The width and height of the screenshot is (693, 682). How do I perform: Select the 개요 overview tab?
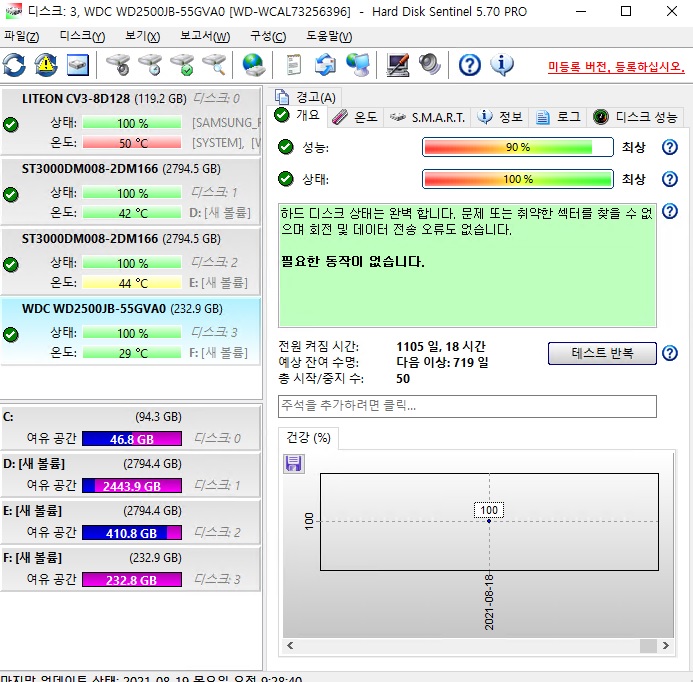tap(297, 116)
